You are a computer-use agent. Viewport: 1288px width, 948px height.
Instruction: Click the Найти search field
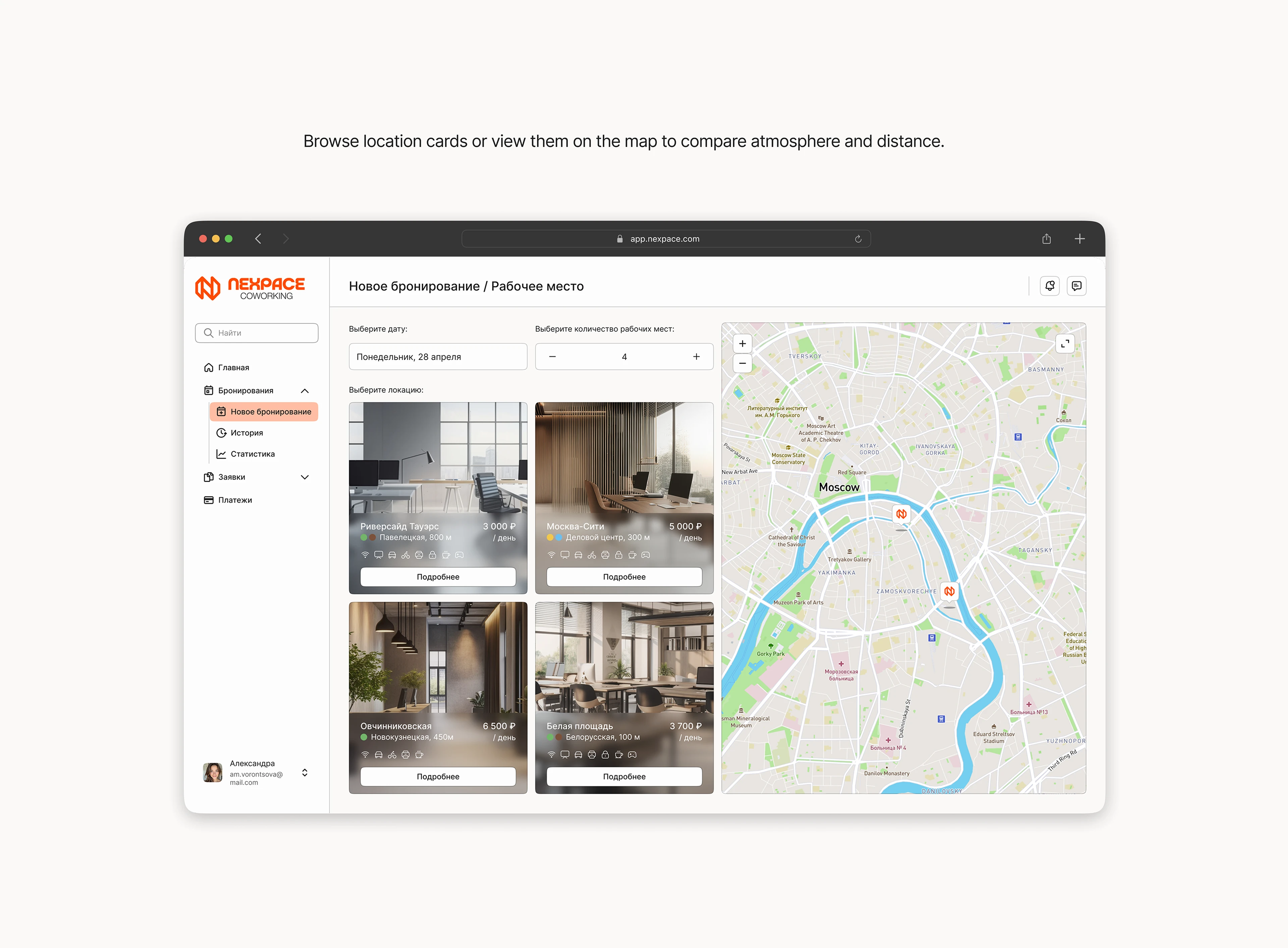[x=257, y=333]
